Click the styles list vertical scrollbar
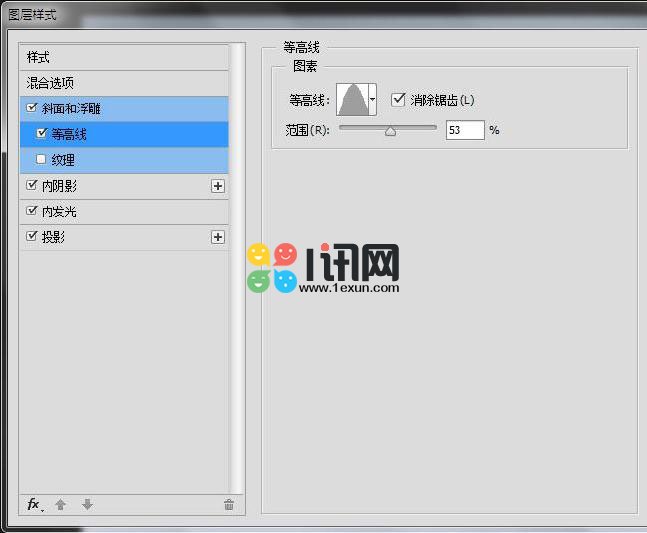The image size is (647, 533). coord(237,268)
